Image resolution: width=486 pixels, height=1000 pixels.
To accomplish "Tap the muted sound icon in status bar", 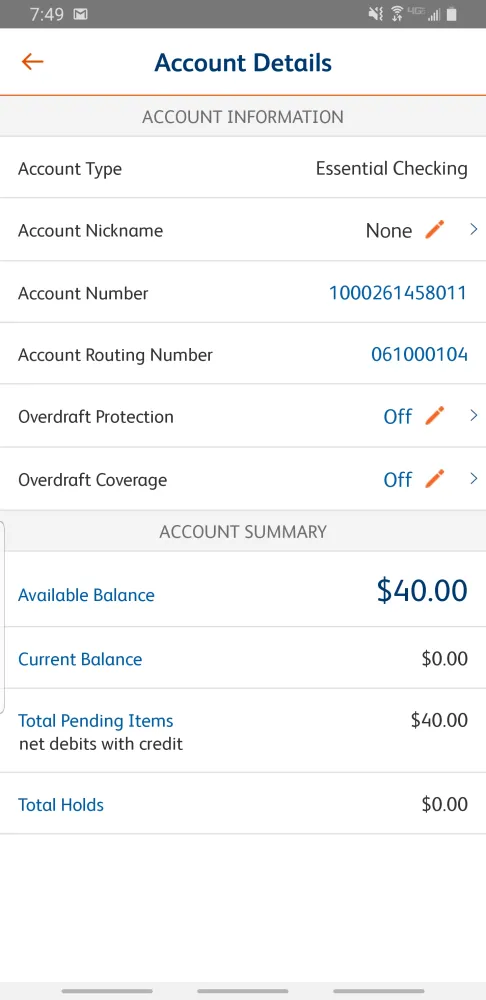I will click(375, 14).
